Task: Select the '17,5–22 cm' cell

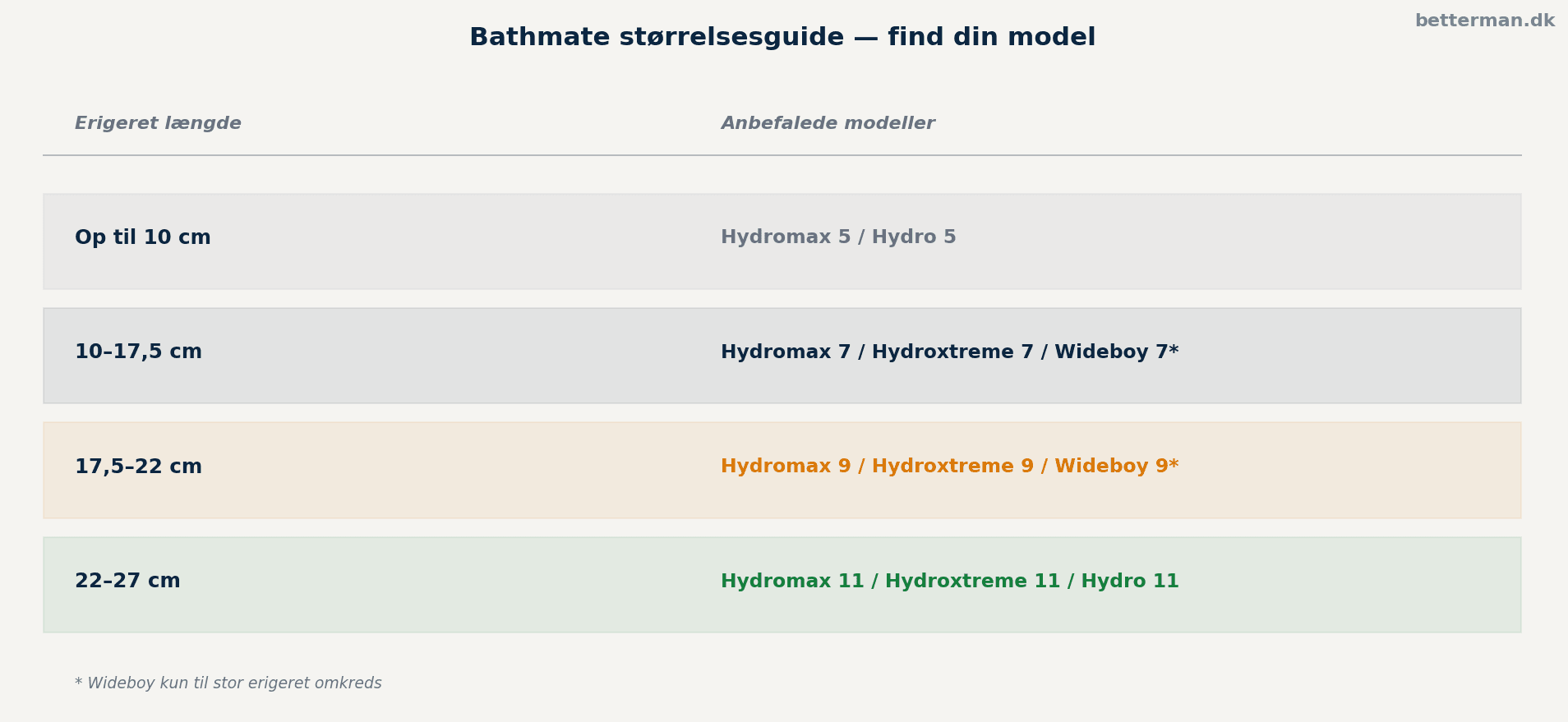Action: [138, 467]
